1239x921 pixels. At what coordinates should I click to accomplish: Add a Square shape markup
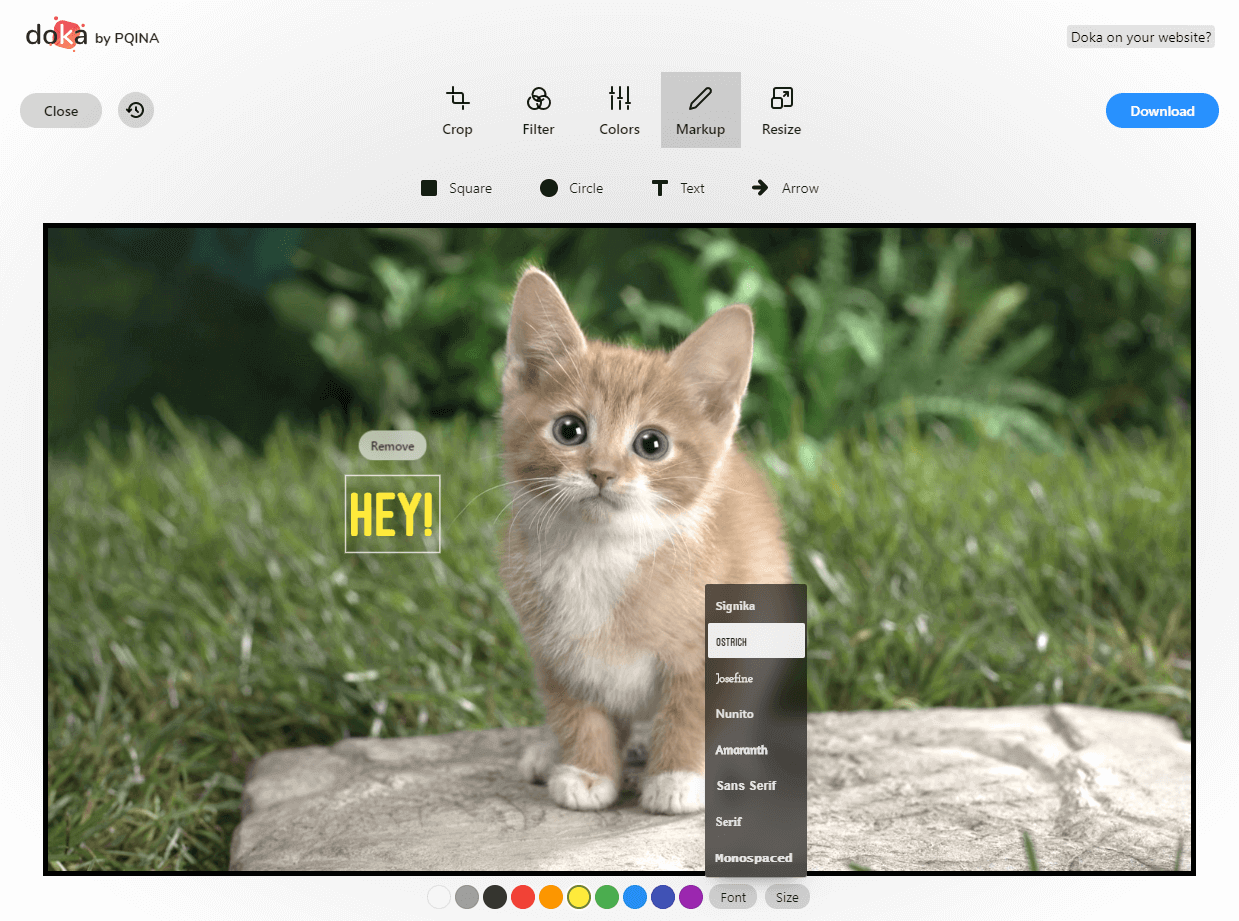[x=457, y=188]
